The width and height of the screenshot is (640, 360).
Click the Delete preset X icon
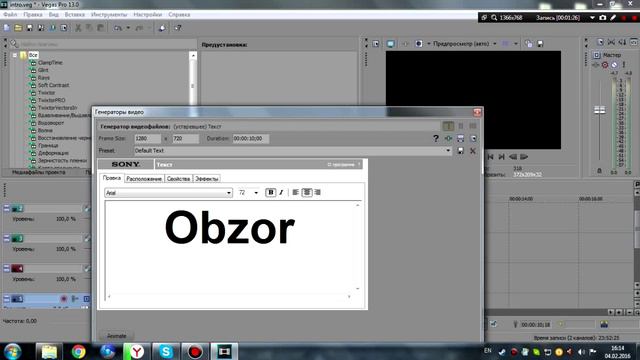coord(473,151)
